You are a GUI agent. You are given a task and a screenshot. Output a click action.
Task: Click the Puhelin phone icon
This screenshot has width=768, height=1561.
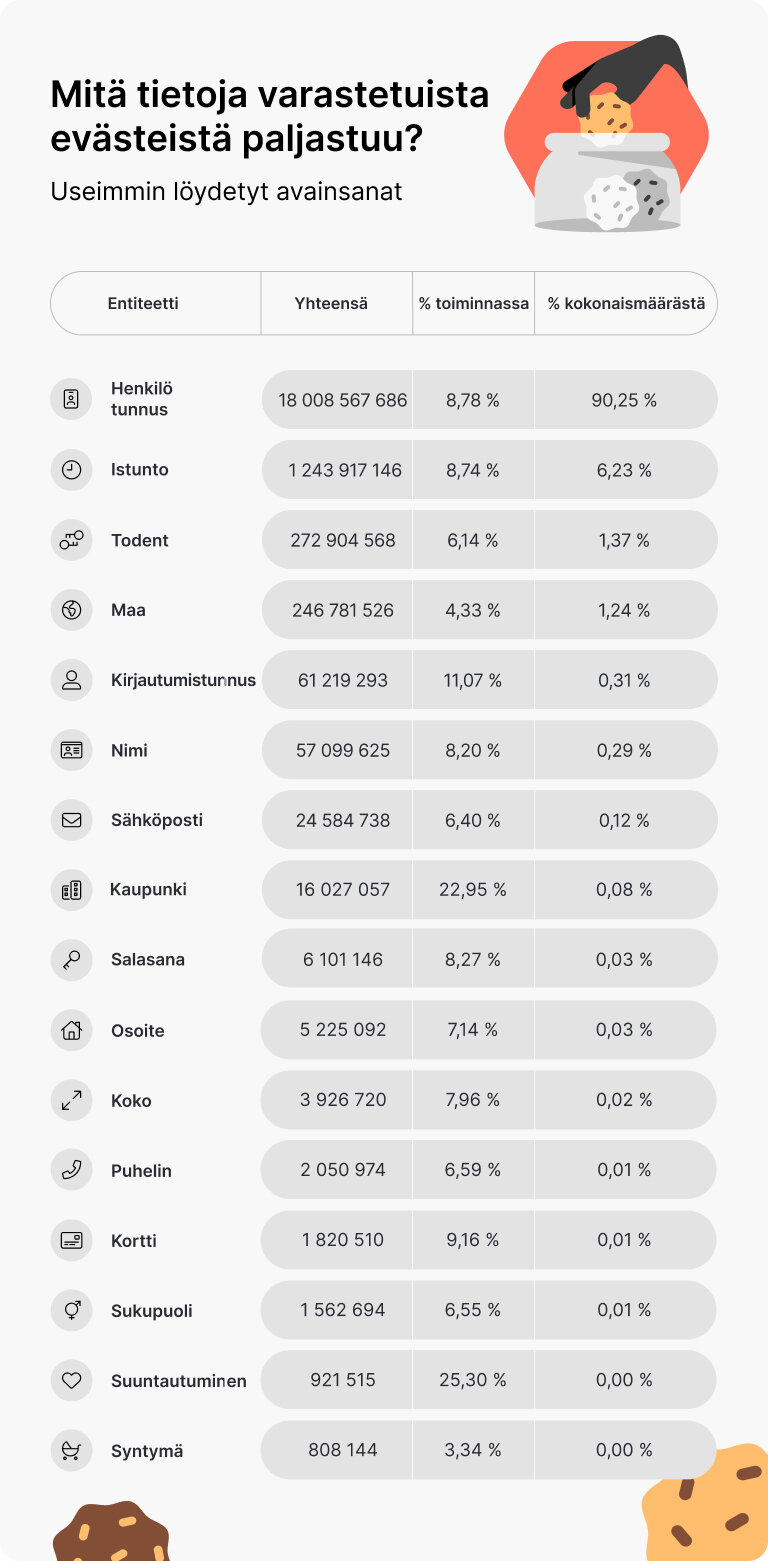click(71, 1170)
